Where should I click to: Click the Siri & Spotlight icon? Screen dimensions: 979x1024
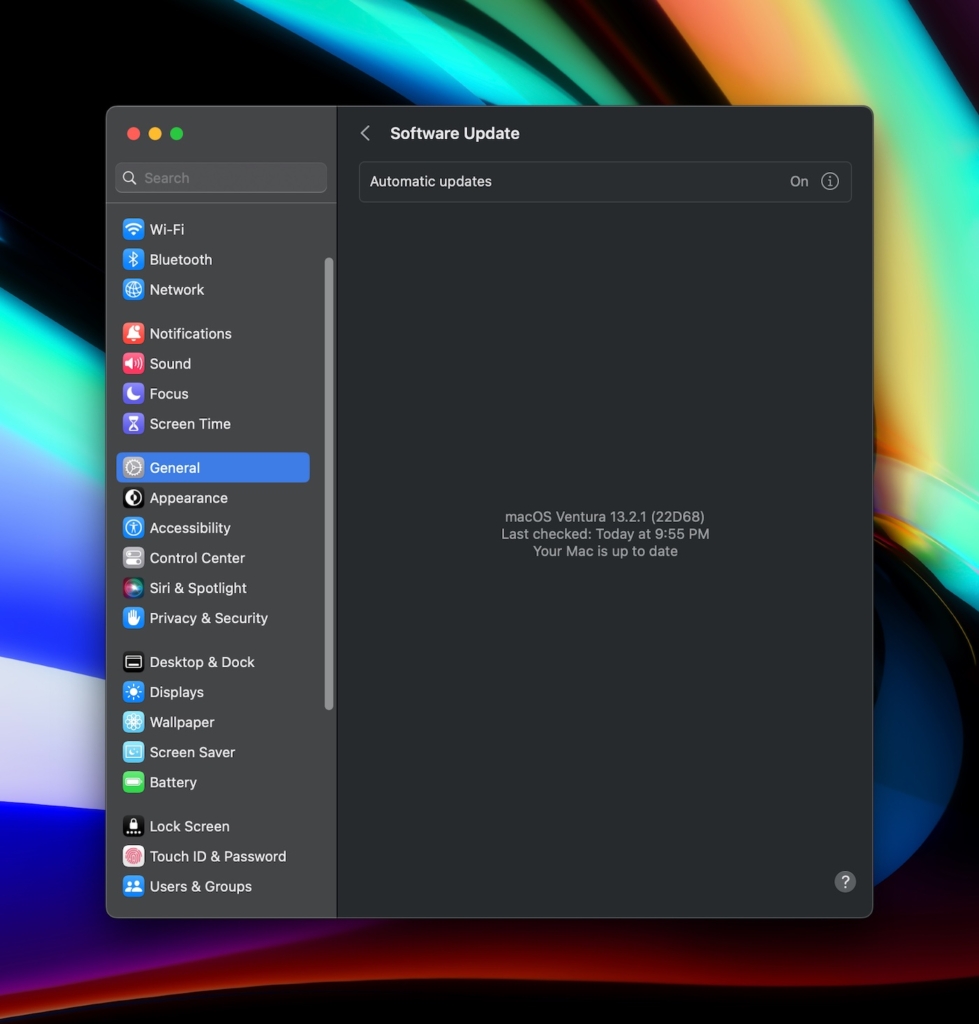pyautogui.click(x=133, y=588)
